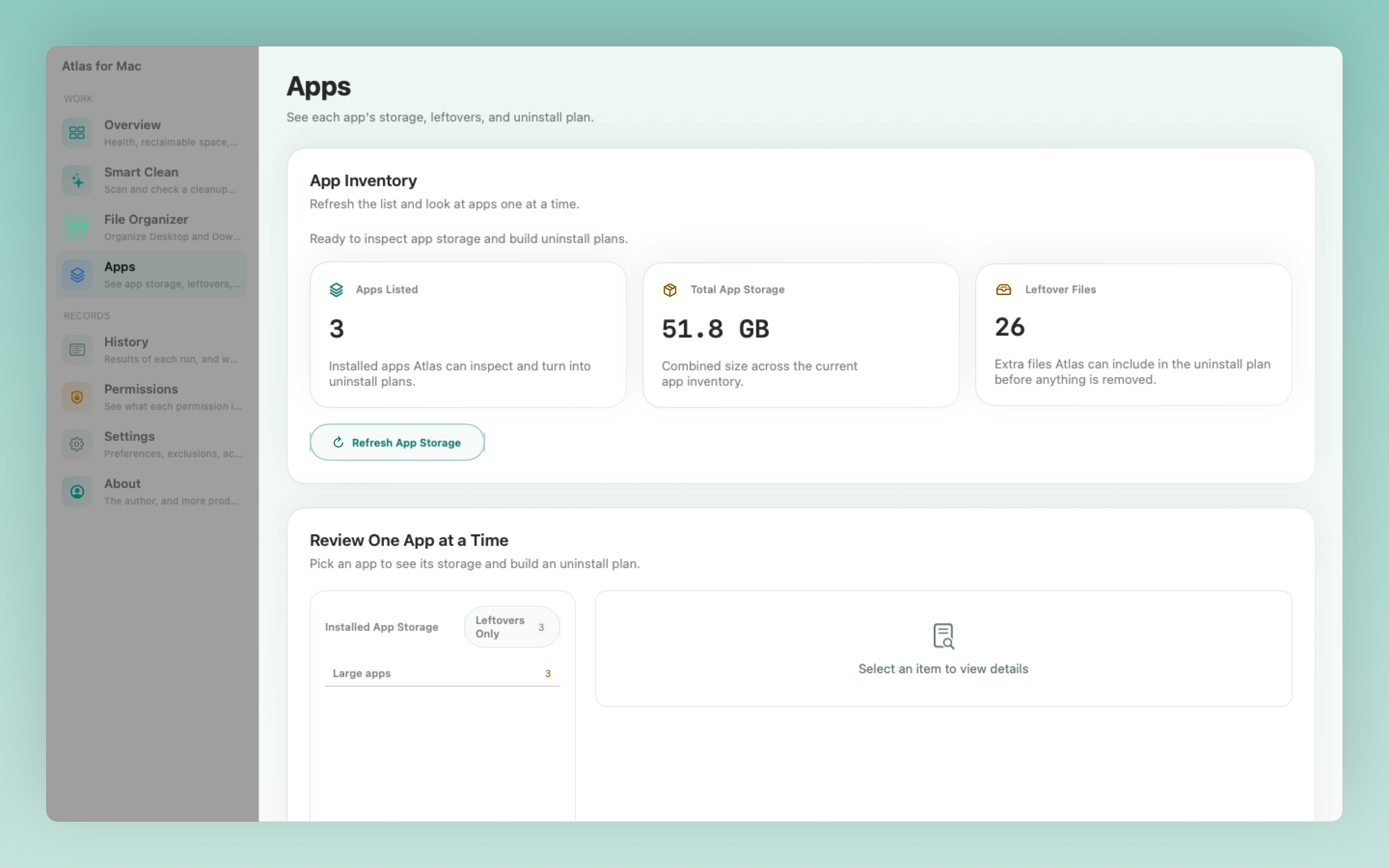
Task: Select the Smart Clean sparkle icon
Action: [77, 180]
